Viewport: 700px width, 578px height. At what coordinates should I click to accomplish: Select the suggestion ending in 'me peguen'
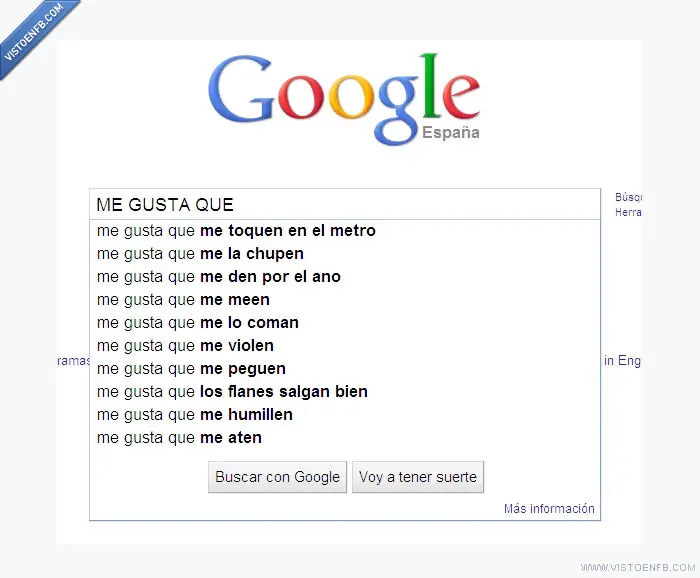tap(191, 369)
